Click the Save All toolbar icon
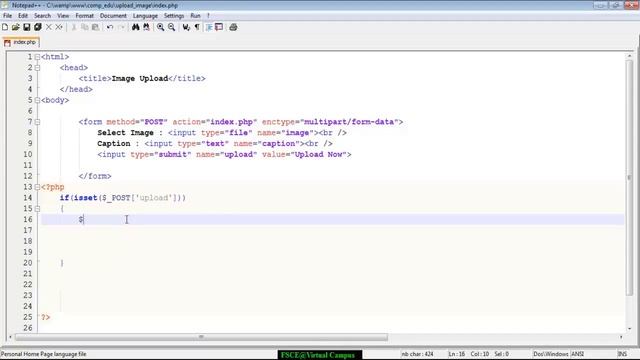The image size is (640, 360). (38, 27)
